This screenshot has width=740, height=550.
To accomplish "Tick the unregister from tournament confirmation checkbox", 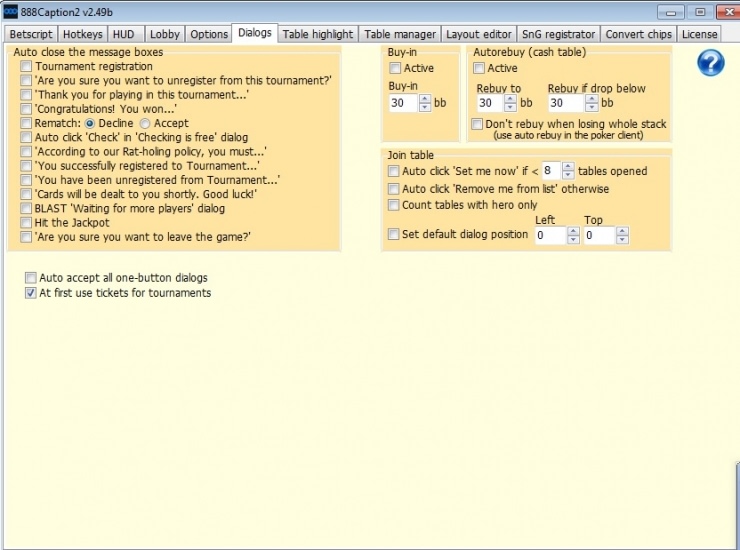I will [26, 81].
